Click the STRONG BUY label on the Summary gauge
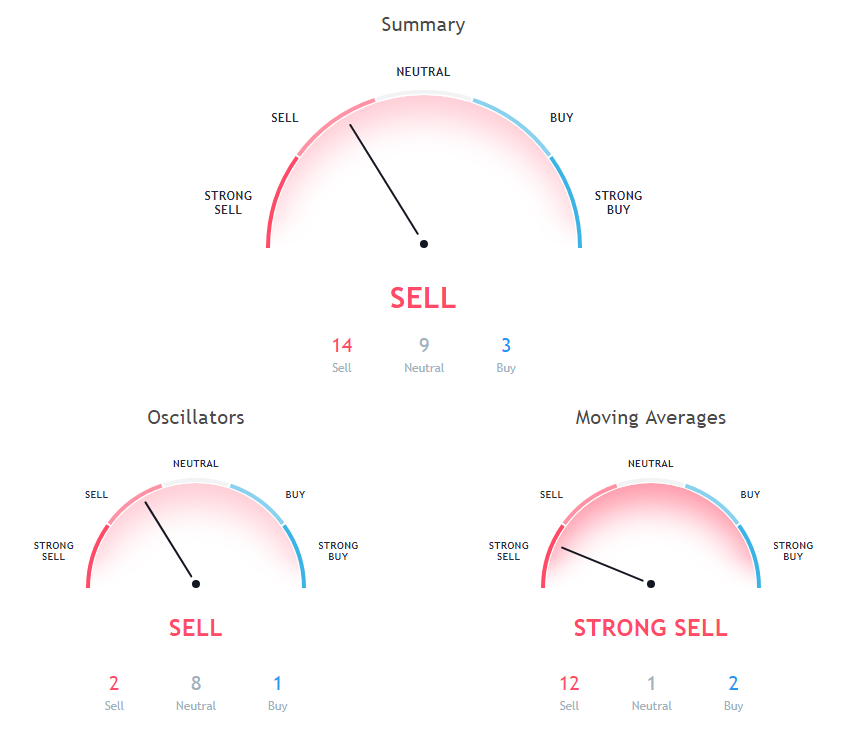847x734 pixels. coord(618,203)
